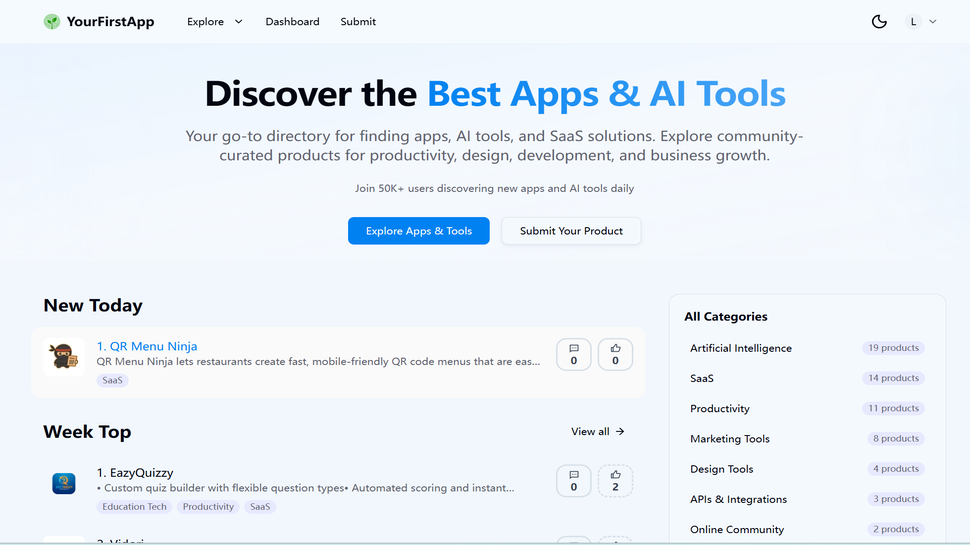
Task: Click the New Today section heading
Action: point(93,306)
